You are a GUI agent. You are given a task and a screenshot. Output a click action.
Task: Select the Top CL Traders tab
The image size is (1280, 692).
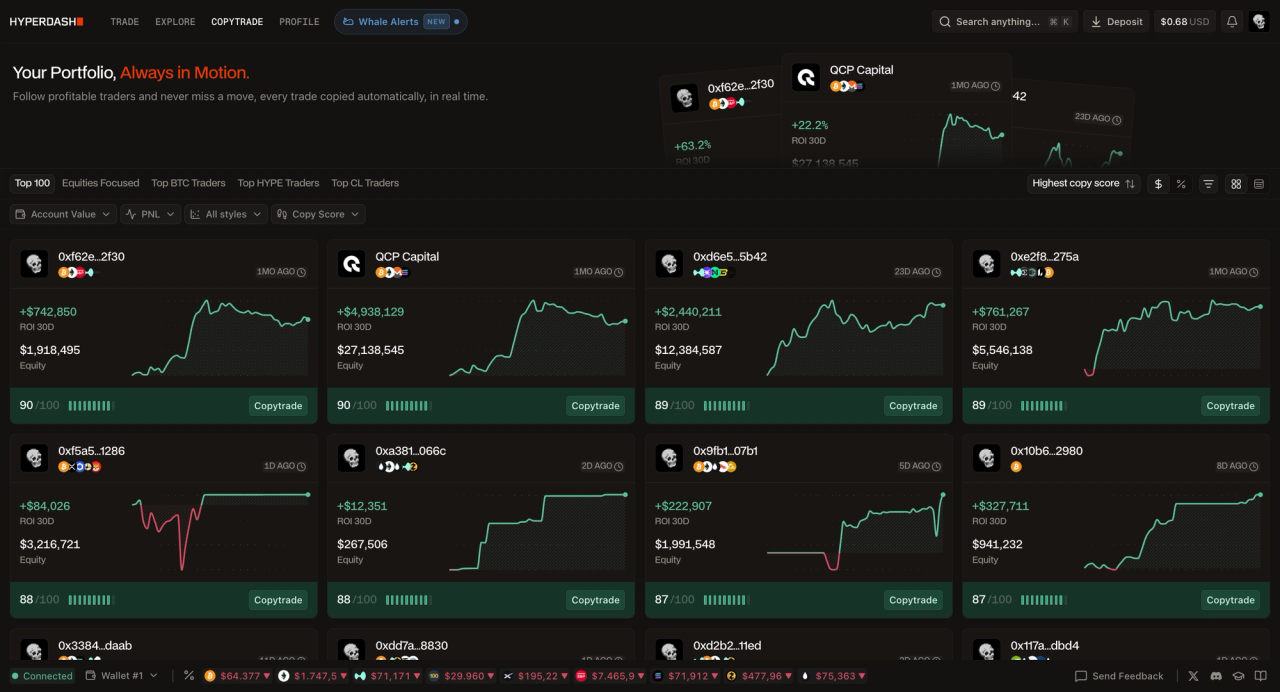[365, 183]
